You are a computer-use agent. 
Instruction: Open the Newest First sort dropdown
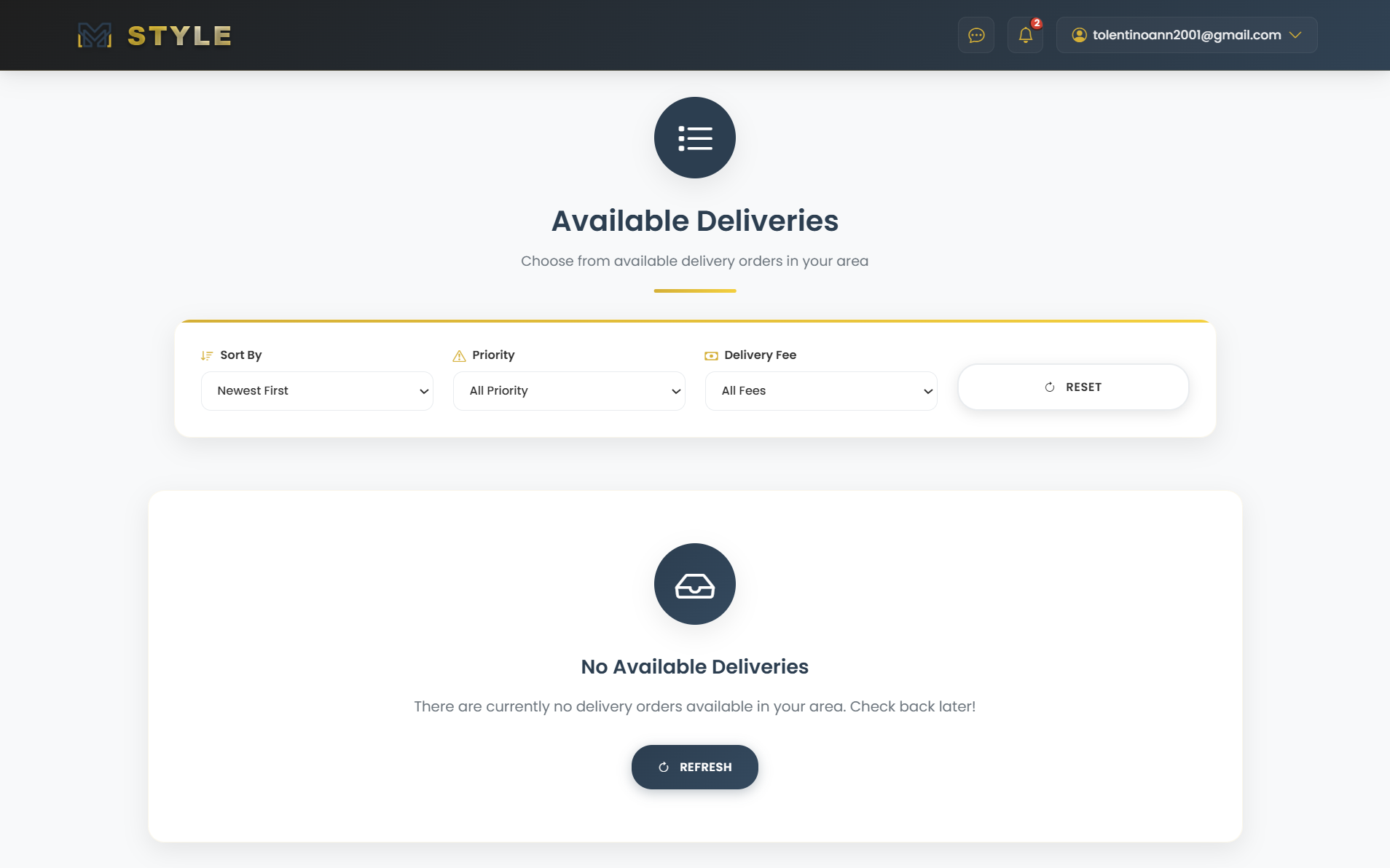[317, 391]
